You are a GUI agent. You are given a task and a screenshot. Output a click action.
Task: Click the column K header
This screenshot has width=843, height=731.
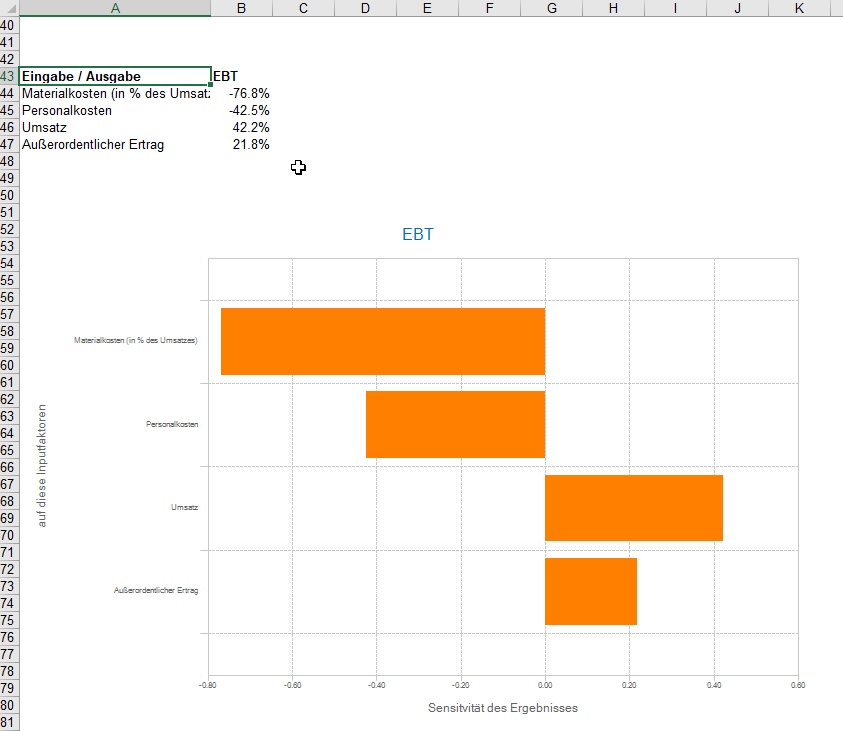(x=799, y=8)
